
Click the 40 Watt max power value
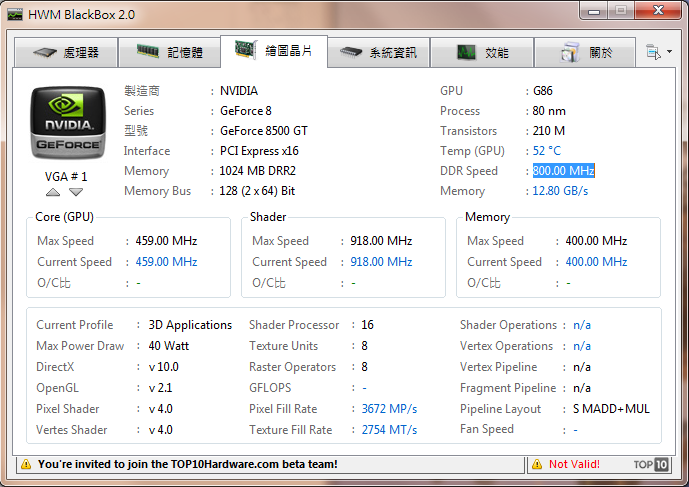pyautogui.click(x=169, y=346)
